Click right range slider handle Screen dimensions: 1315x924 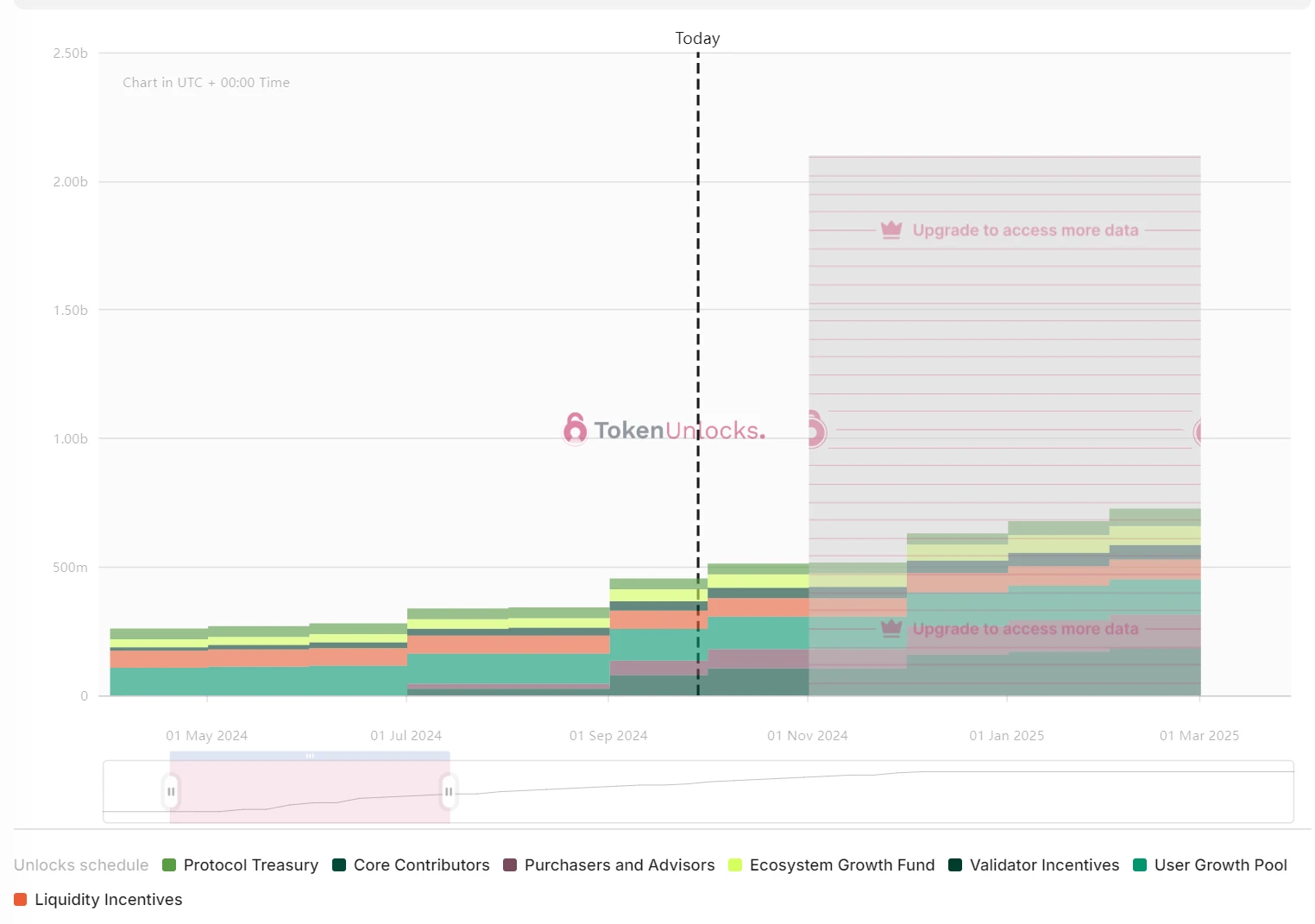[449, 791]
